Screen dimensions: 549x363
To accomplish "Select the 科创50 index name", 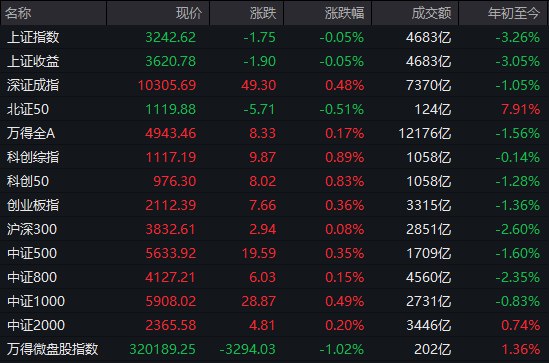I will [x=28, y=181].
